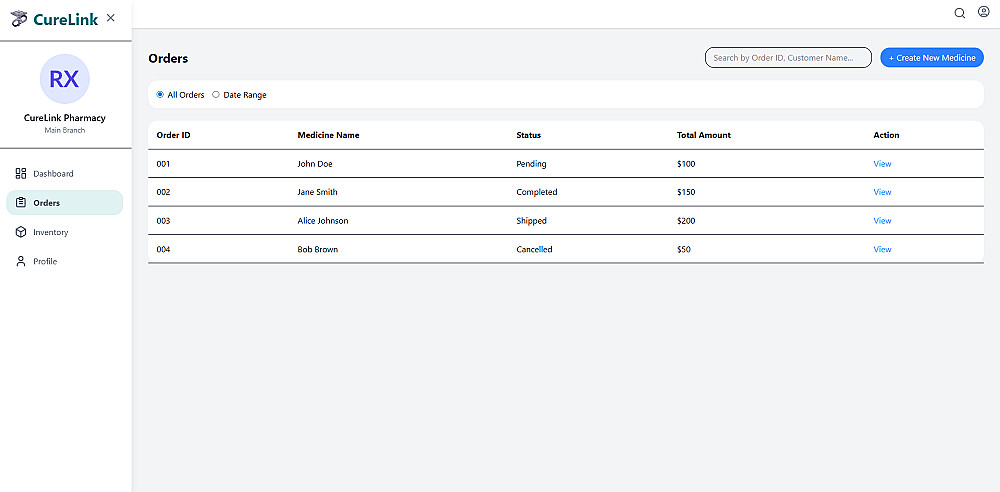This screenshot has width=1000, height=492.
Task: Select the All Orders radio button
Action: coord(160,95)
